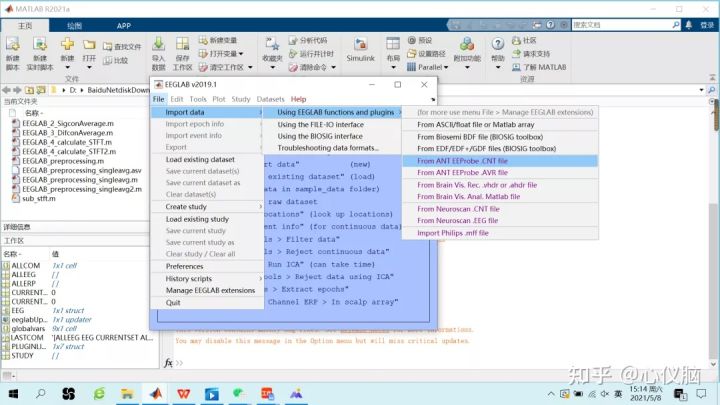Open the Parallel dropdown menu
The height and width of the screenshot is (405, 720).
(427, 67)
